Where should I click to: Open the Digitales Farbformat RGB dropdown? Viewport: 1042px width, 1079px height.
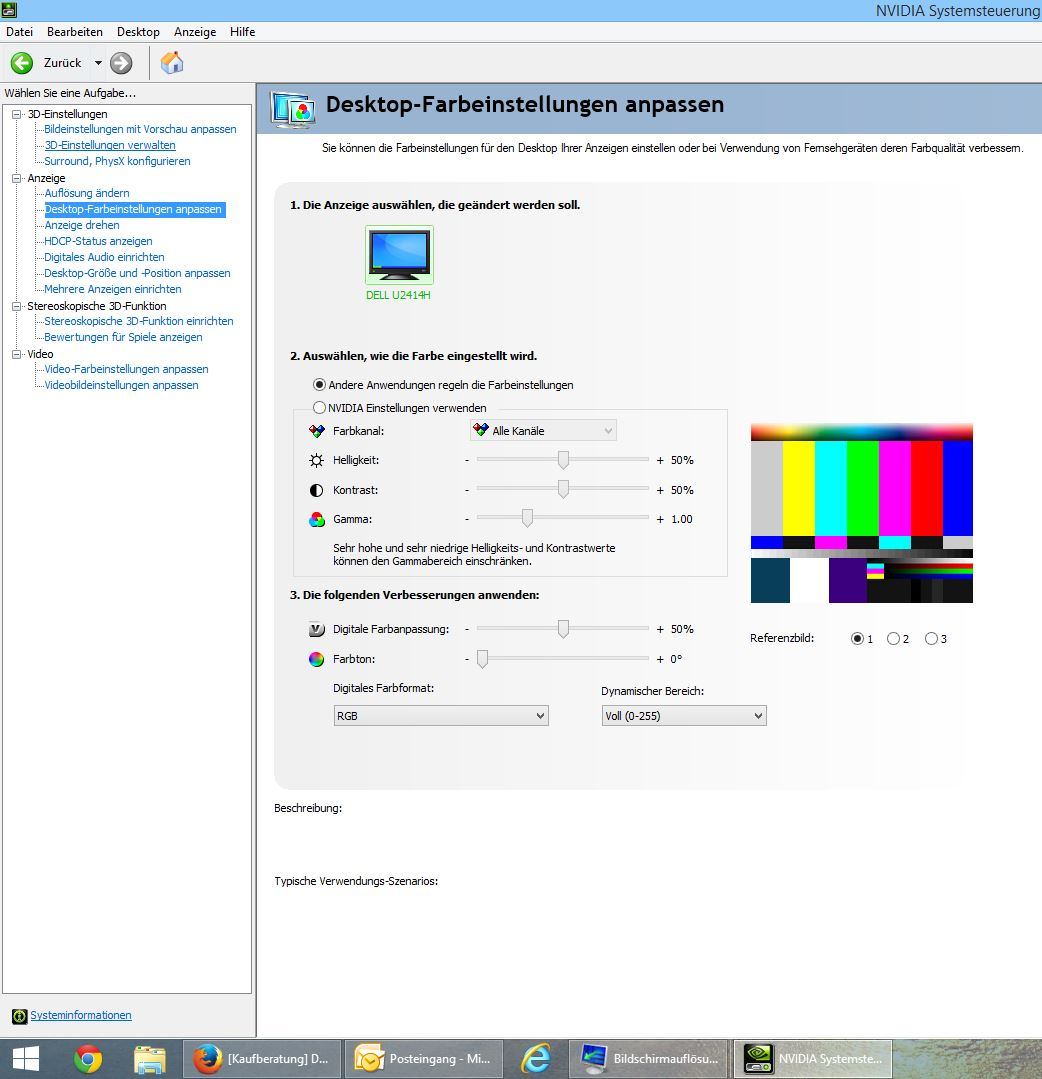click(x=441, y=716)
